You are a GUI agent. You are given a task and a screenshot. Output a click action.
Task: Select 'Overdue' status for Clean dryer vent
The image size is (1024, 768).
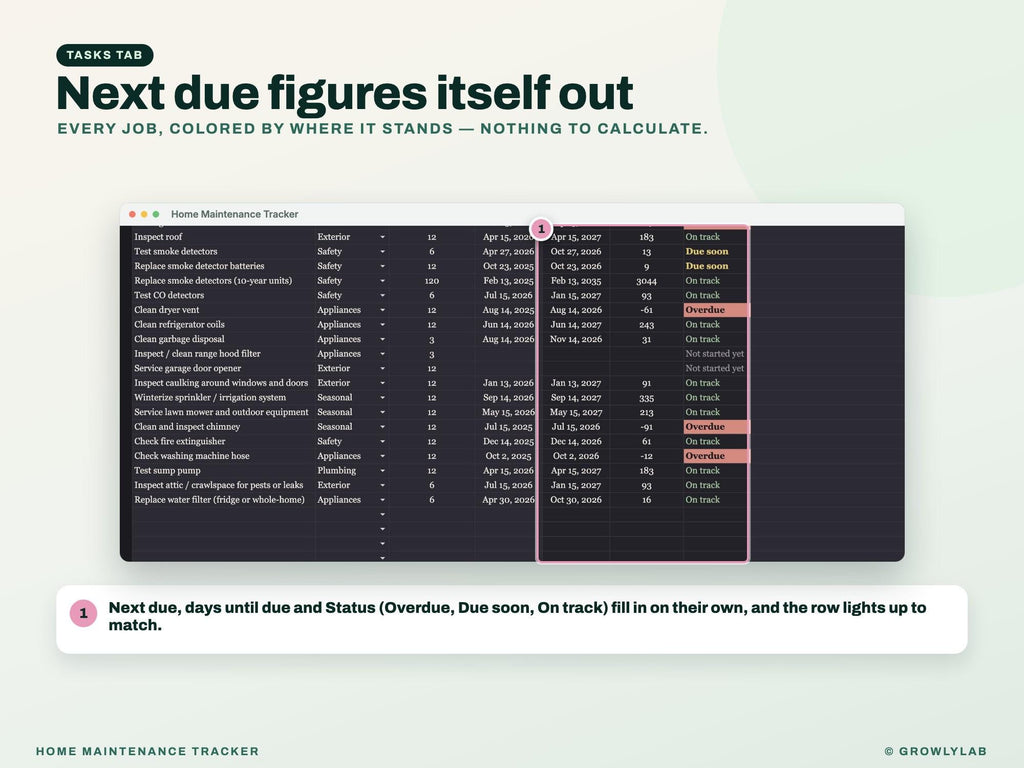click(x=715, y=310)
